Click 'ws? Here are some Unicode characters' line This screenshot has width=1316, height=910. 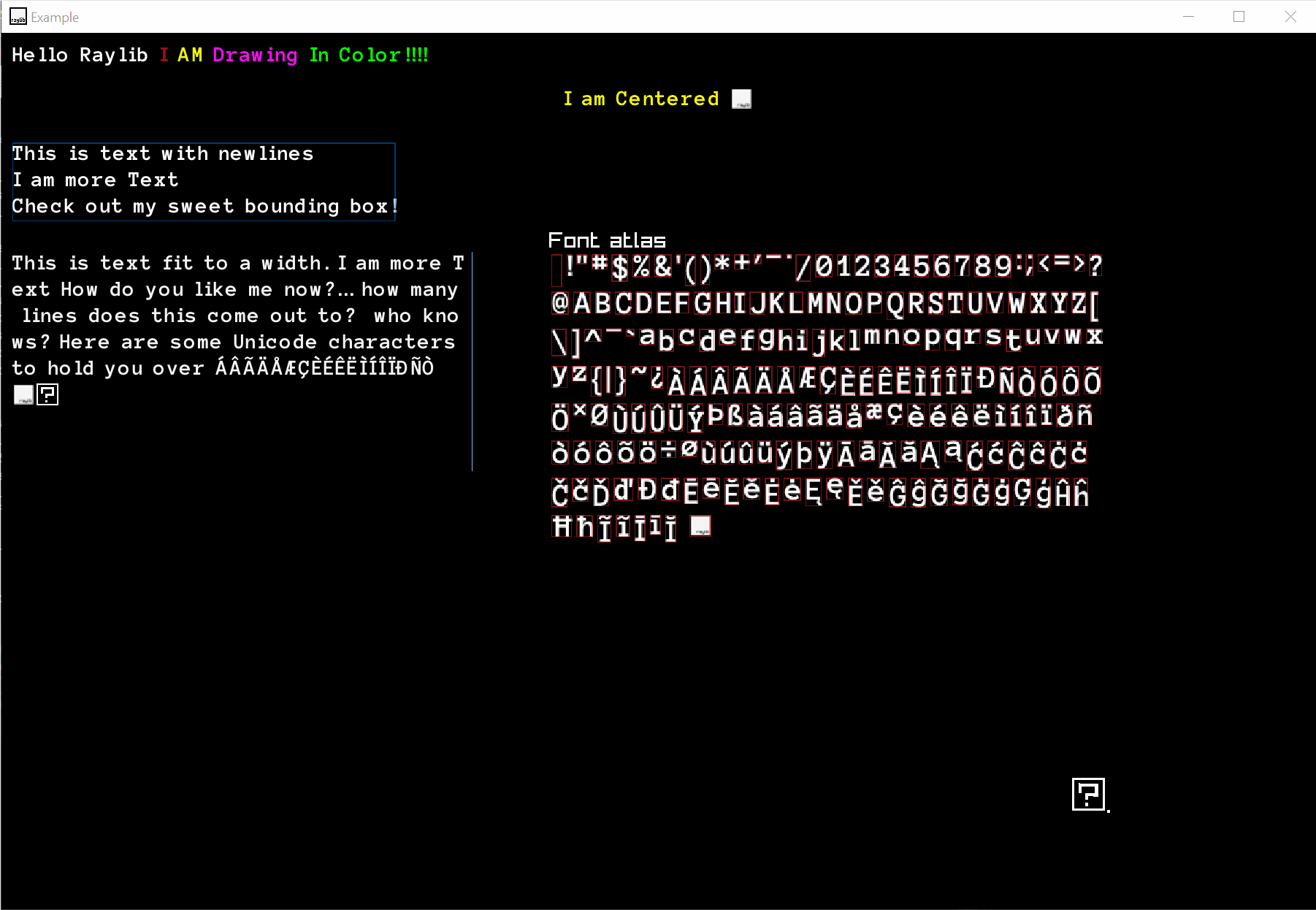point(234,343)
